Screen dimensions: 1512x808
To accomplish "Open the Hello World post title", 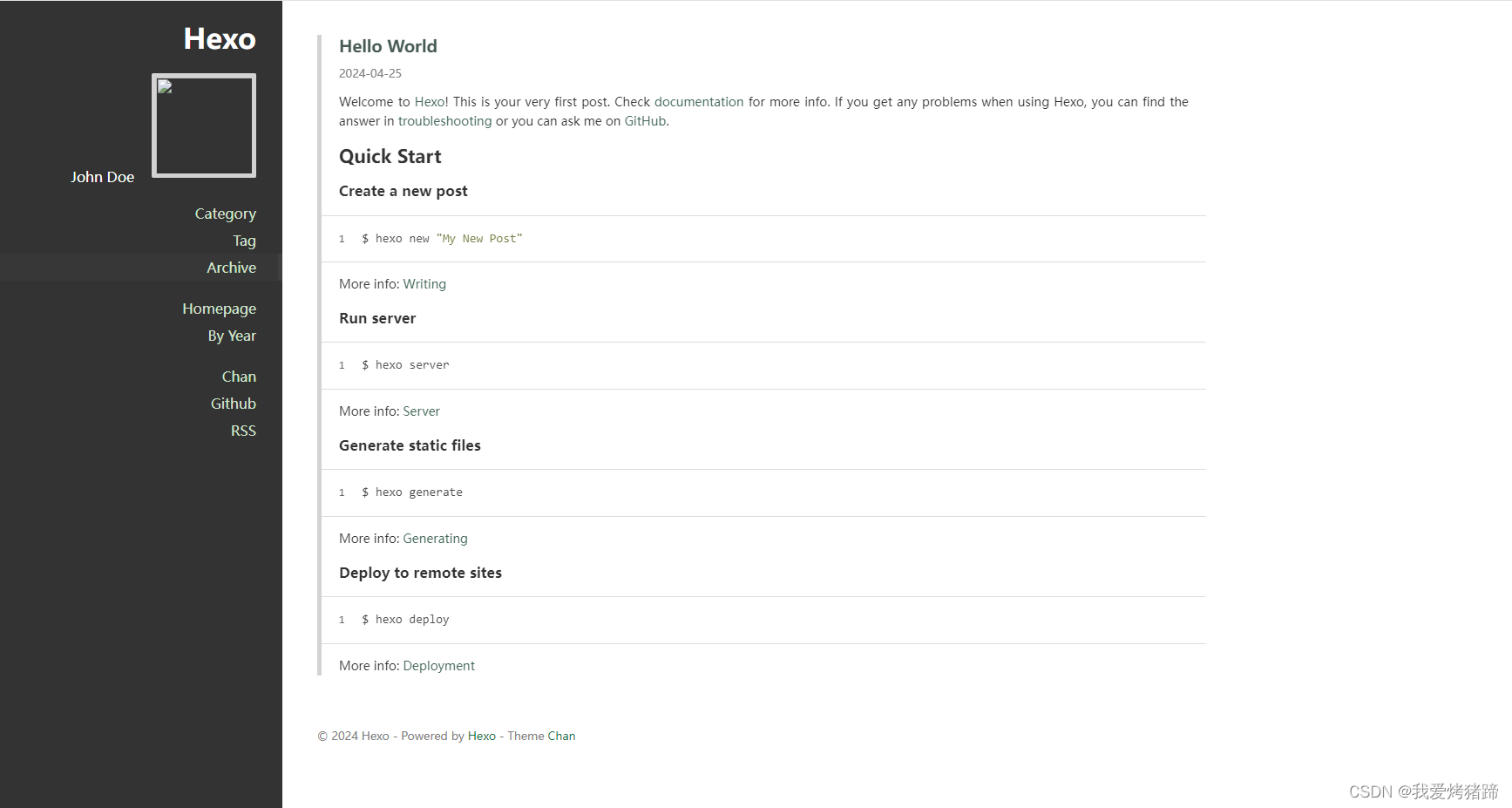I will tap(388, 46).
